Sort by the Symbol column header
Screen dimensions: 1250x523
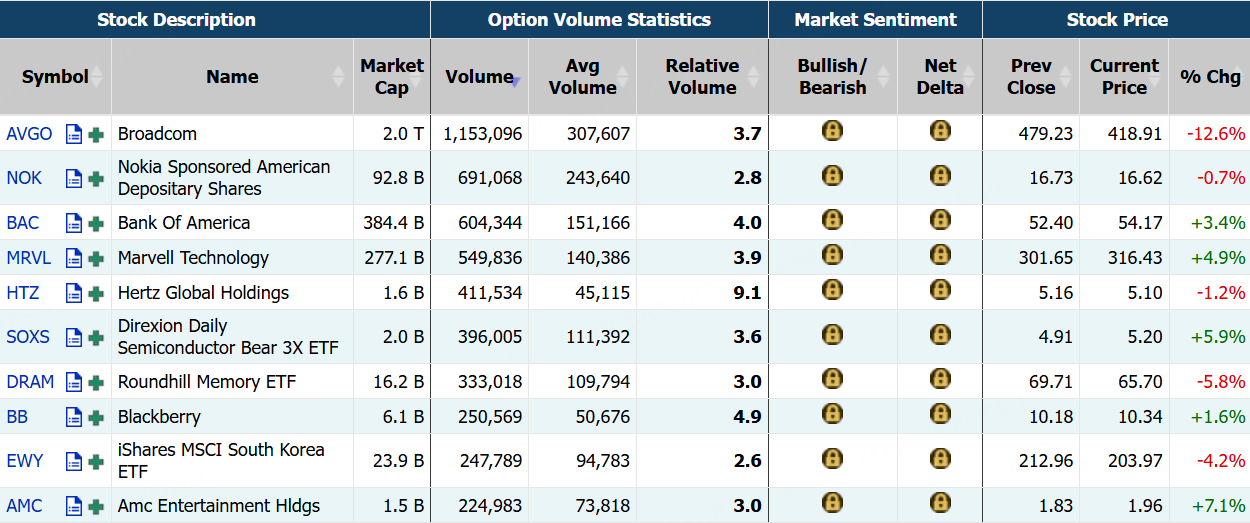[x=55, y=77]
